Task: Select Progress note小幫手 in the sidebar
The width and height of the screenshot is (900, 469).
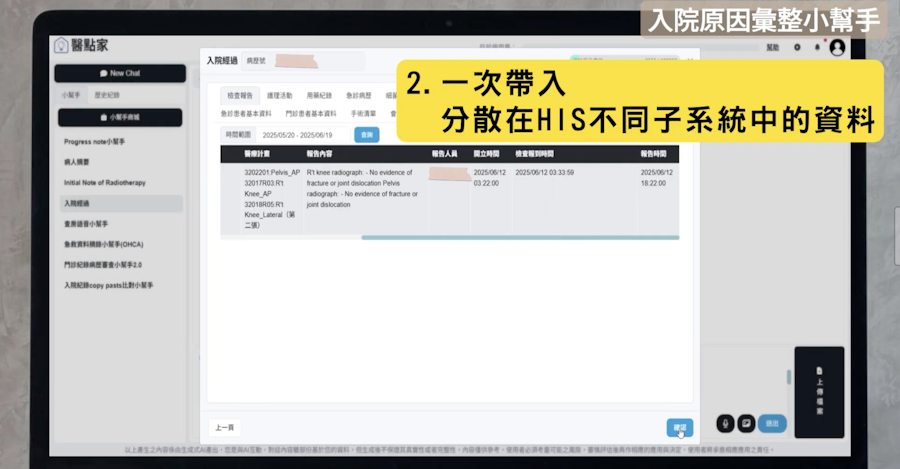Action: (95, 142)
